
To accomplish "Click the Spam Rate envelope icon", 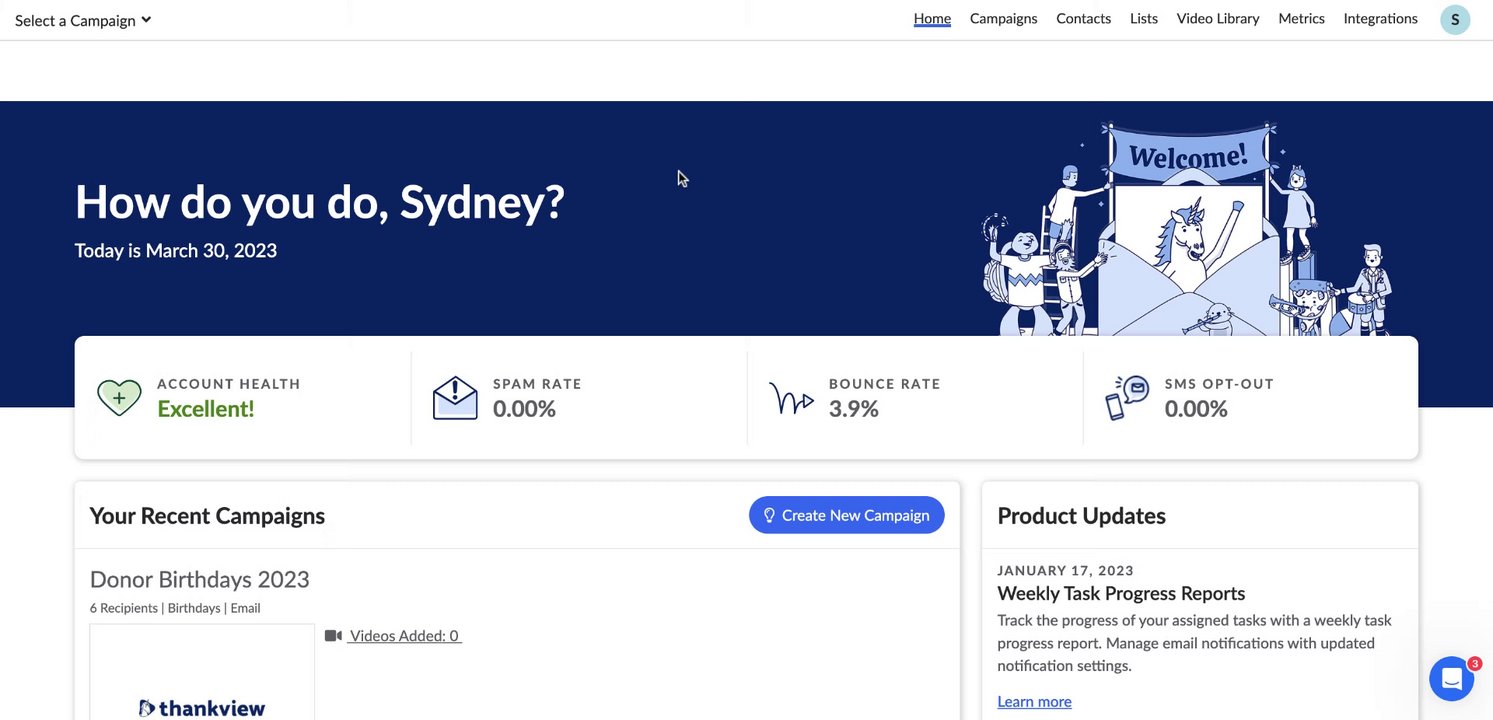I will [455, 398].
